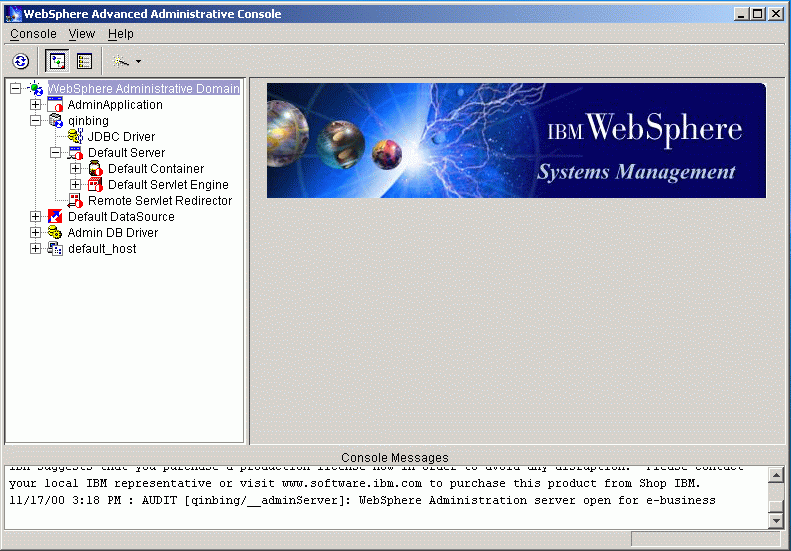Expand the AdminApplication node
Screen dimensions: 791x551
coord(35,104)
